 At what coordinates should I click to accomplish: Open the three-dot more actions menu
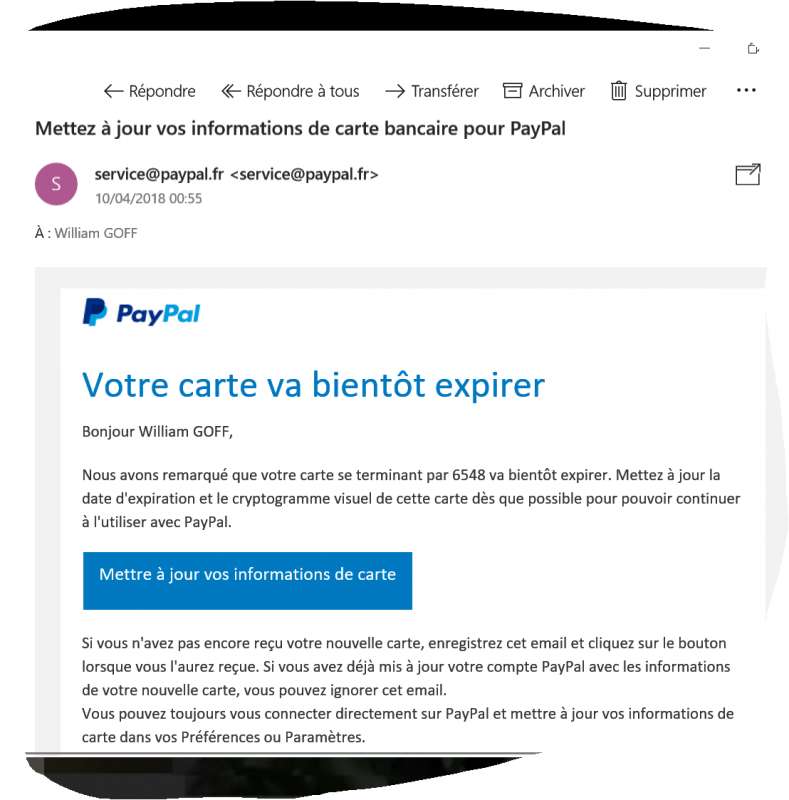pos(746,90)
